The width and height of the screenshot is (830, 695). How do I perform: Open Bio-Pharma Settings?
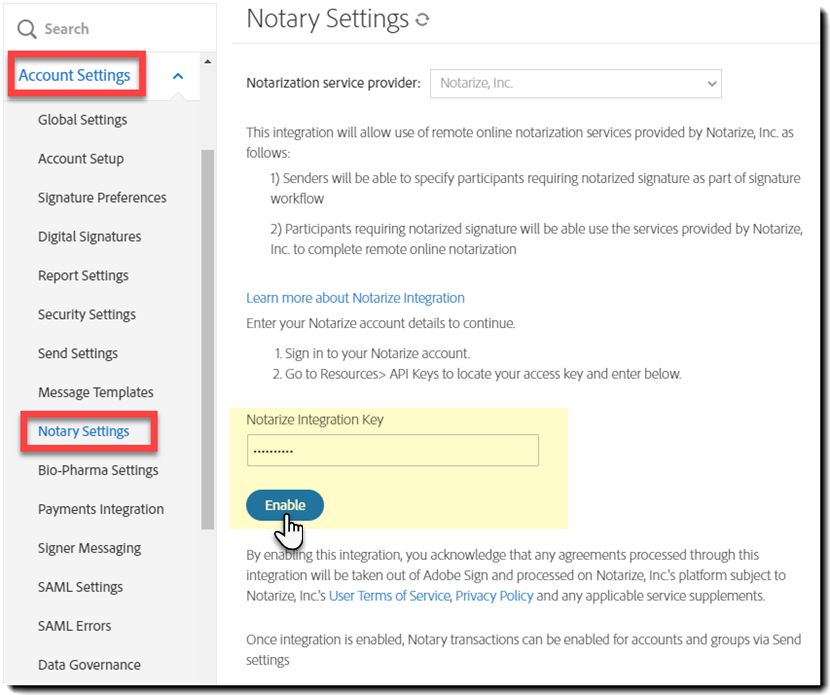point(98,470)
